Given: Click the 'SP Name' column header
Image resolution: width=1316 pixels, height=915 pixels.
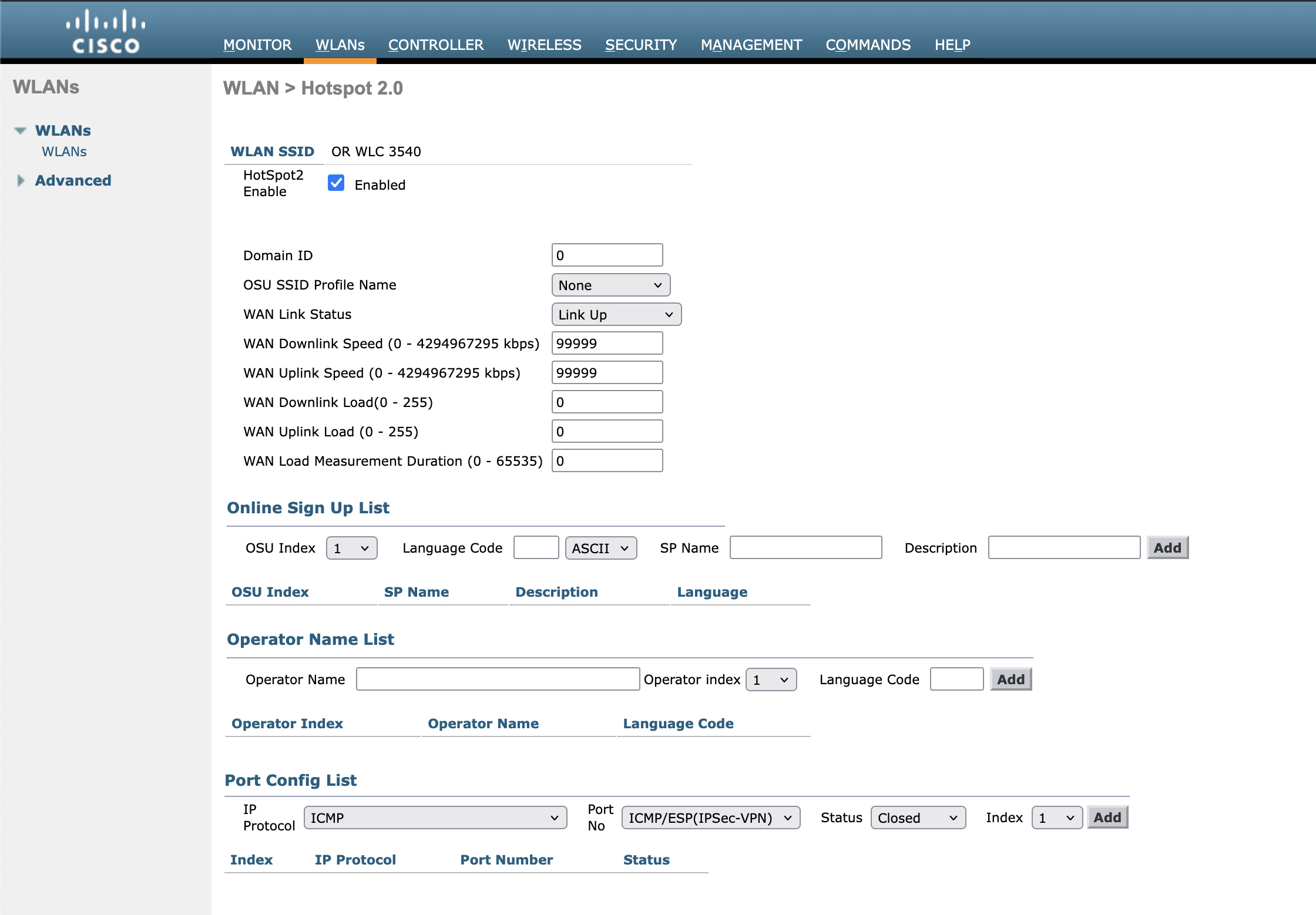Looking at the screenshot, I should 417,592.
